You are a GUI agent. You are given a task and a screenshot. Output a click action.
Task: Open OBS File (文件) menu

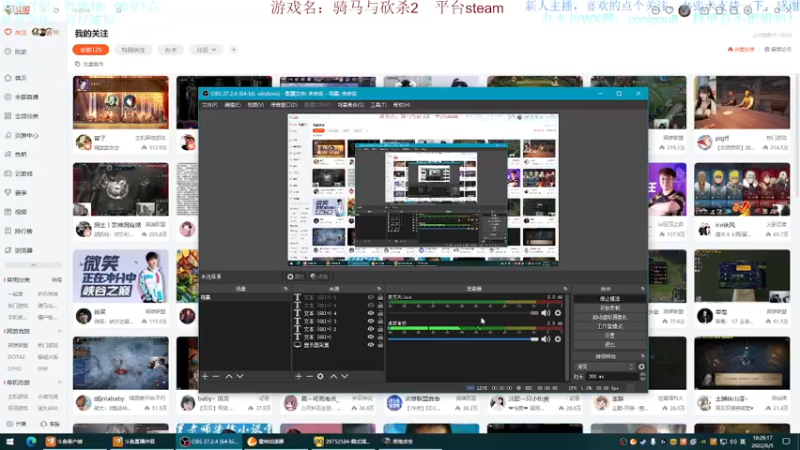click(210, 105)
